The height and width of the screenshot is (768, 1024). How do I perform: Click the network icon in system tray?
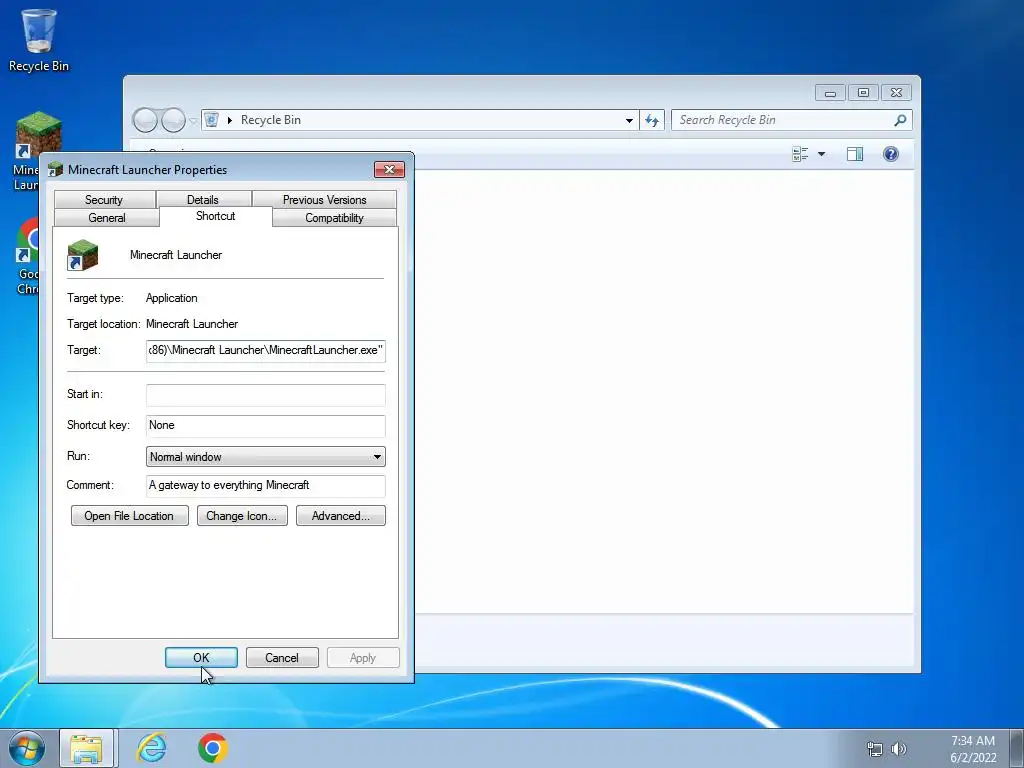tap(874, 749)
